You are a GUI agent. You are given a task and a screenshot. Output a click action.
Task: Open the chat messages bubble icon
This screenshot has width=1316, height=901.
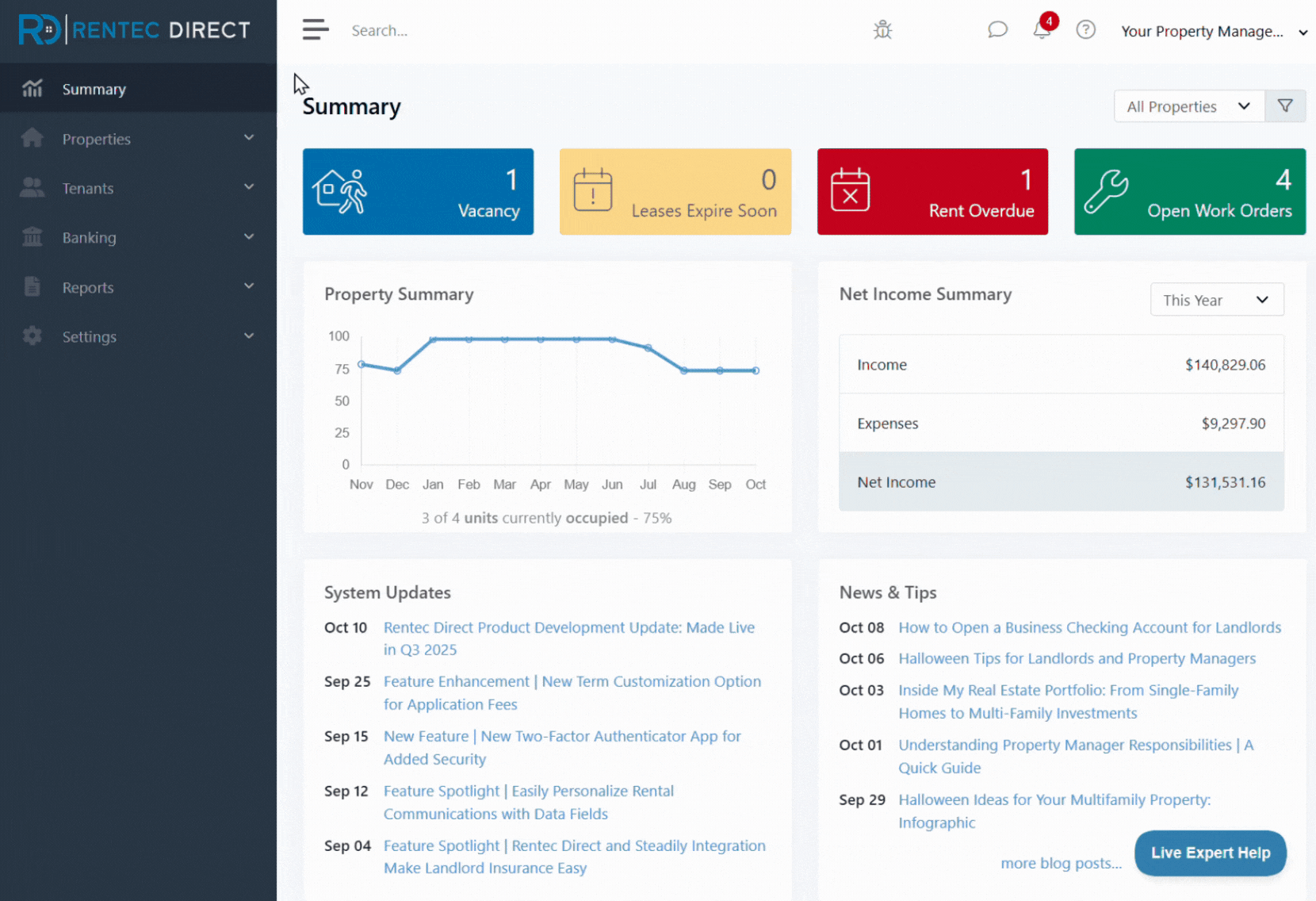coord(997,30)
